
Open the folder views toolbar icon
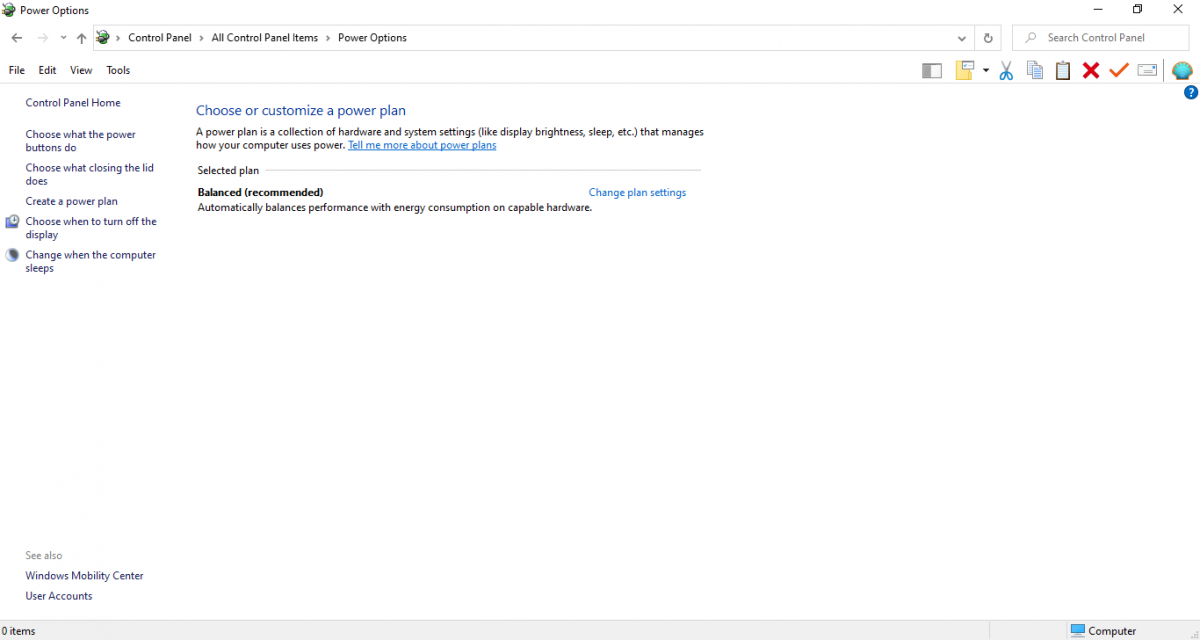pyautogui.click(x=965, y=71)
